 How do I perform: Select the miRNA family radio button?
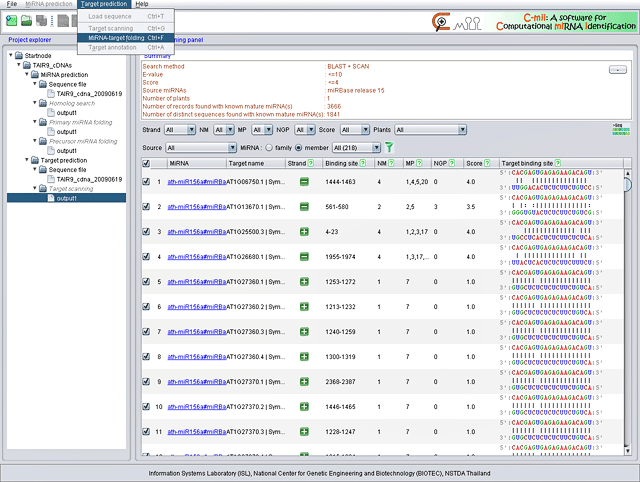click(x=269, y=147)
